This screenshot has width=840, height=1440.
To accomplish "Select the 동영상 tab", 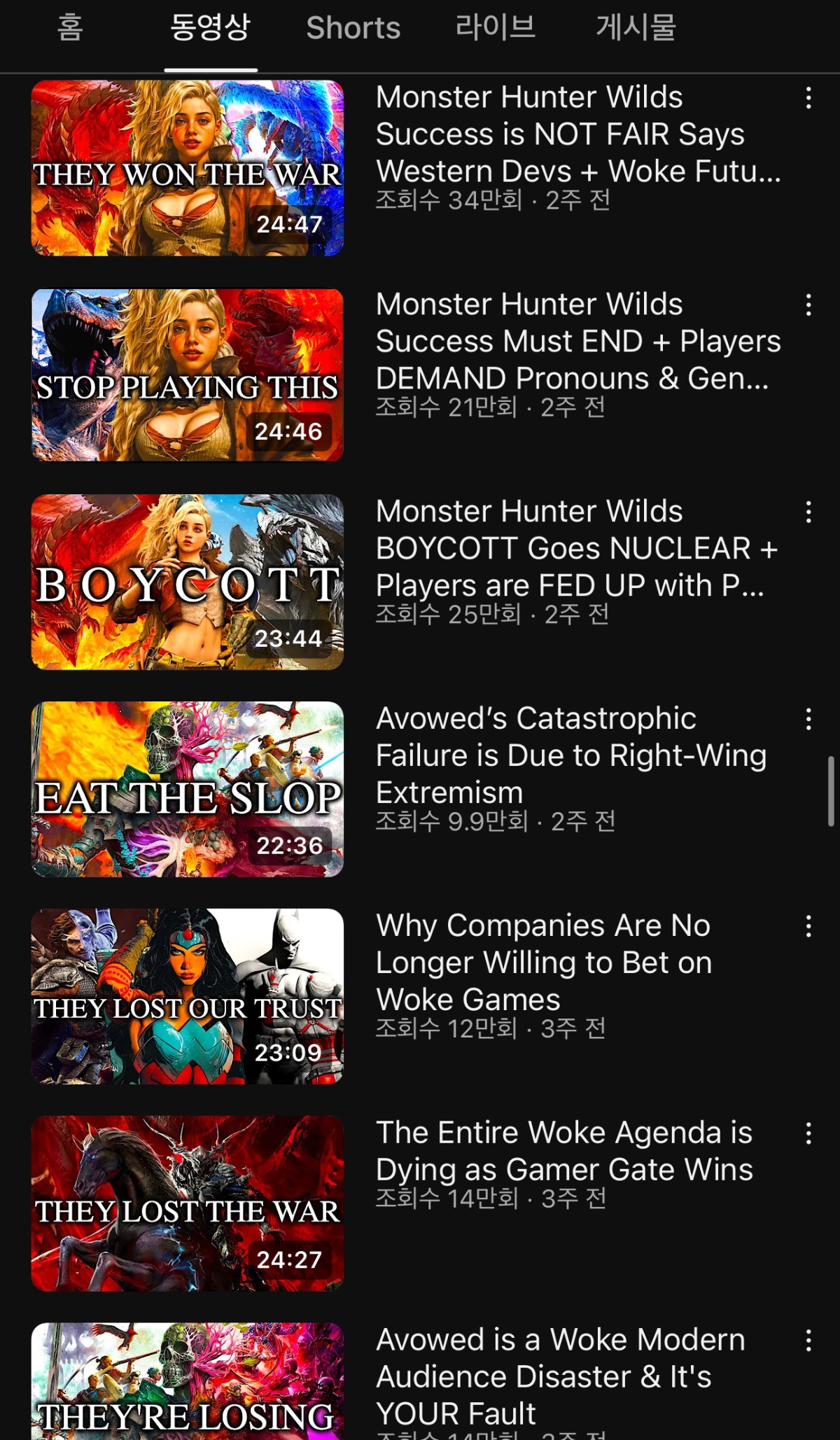I will pyautogui.click(x=211, y=28).
